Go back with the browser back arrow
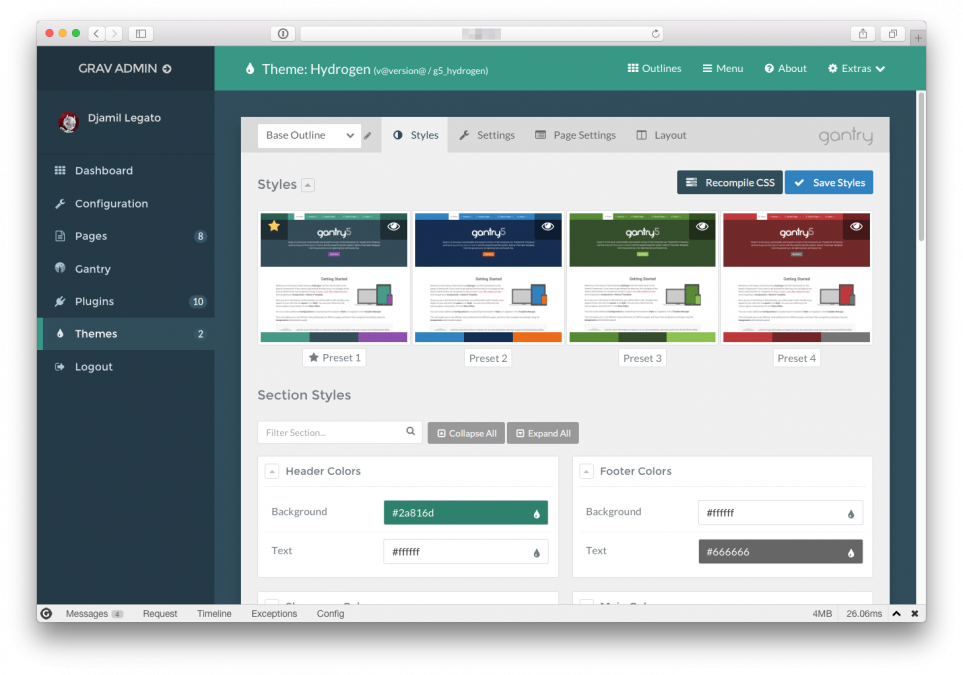Image resolution: width=963 pixels, height=675 pixels. point(96,34)
